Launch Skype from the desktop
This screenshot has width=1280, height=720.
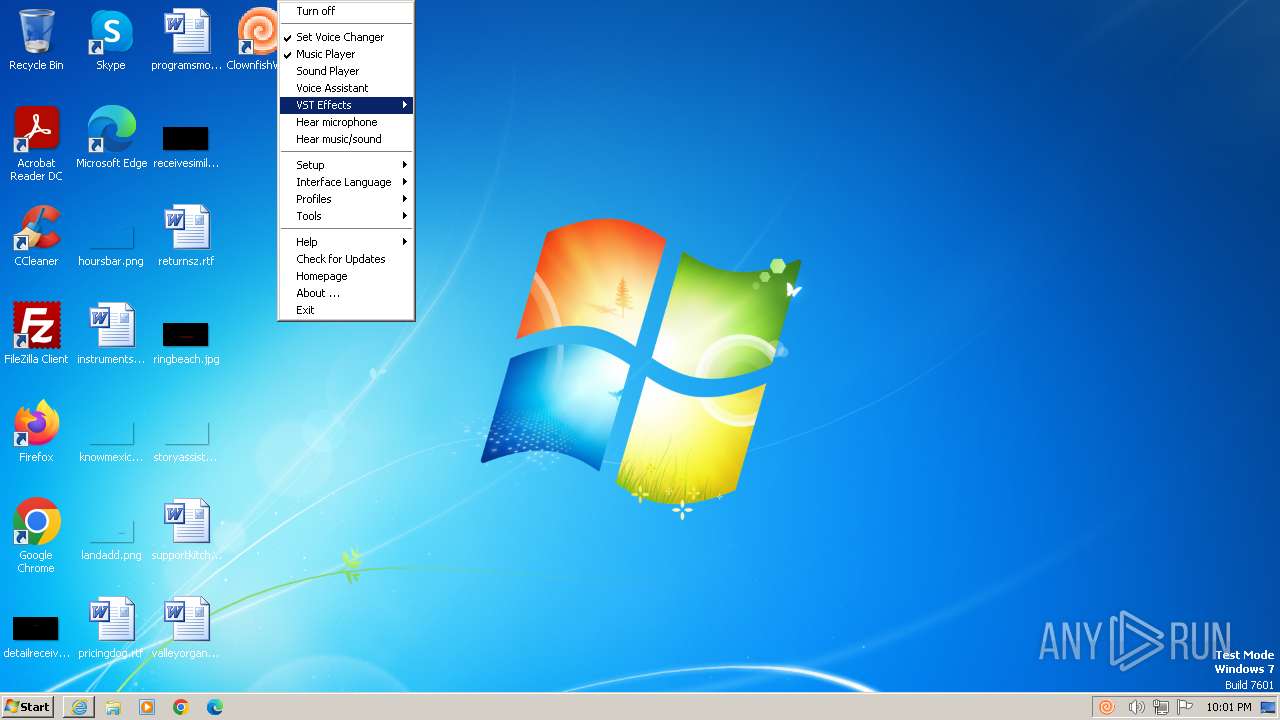pos(110,40)
